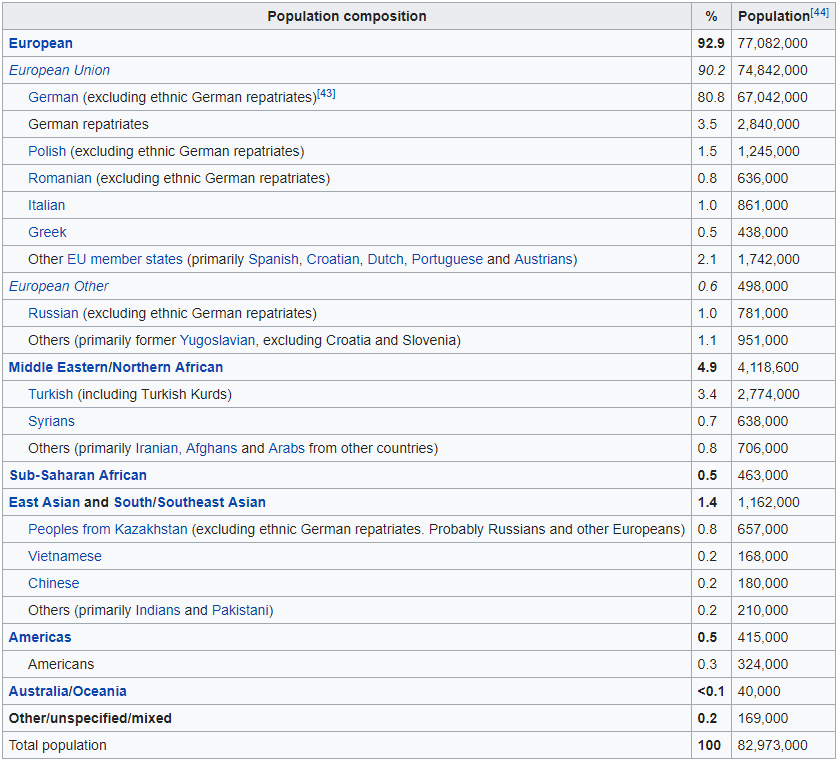The image size is (838, 761).
Task: Open the Portuguese link
Action: tap(447, 259)
